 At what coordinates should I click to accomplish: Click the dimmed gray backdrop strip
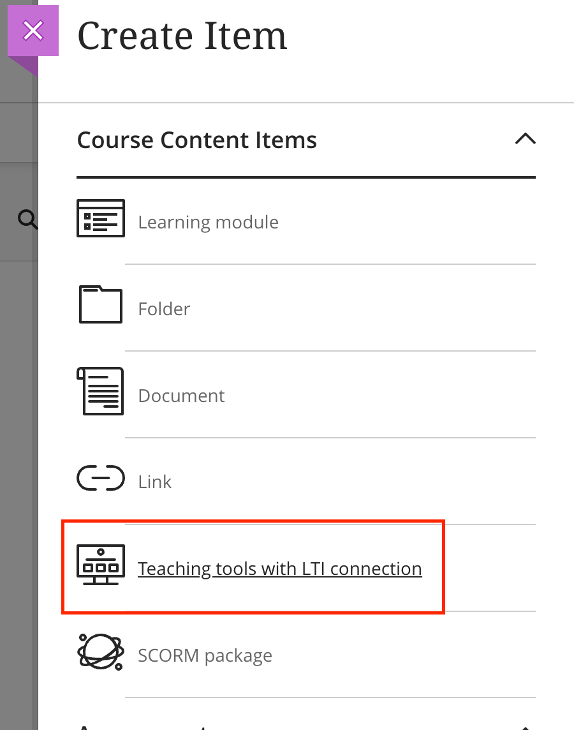click(x=19, y=466)
